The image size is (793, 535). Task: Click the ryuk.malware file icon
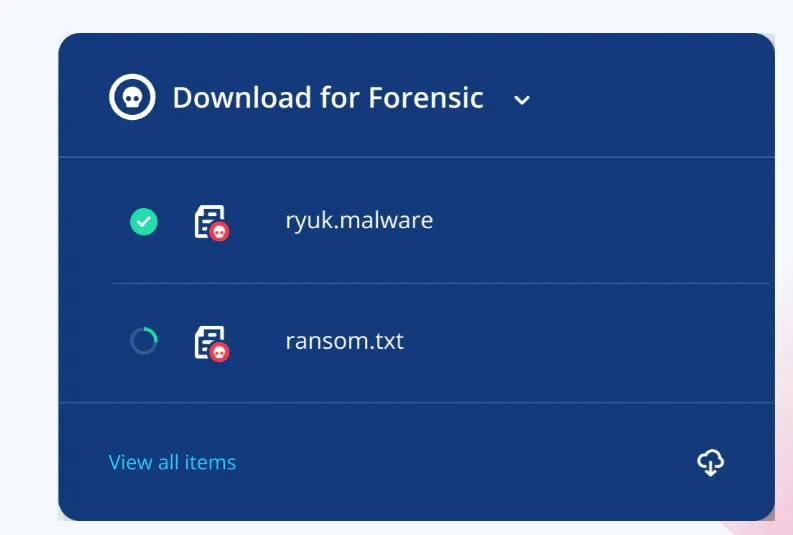209,221
